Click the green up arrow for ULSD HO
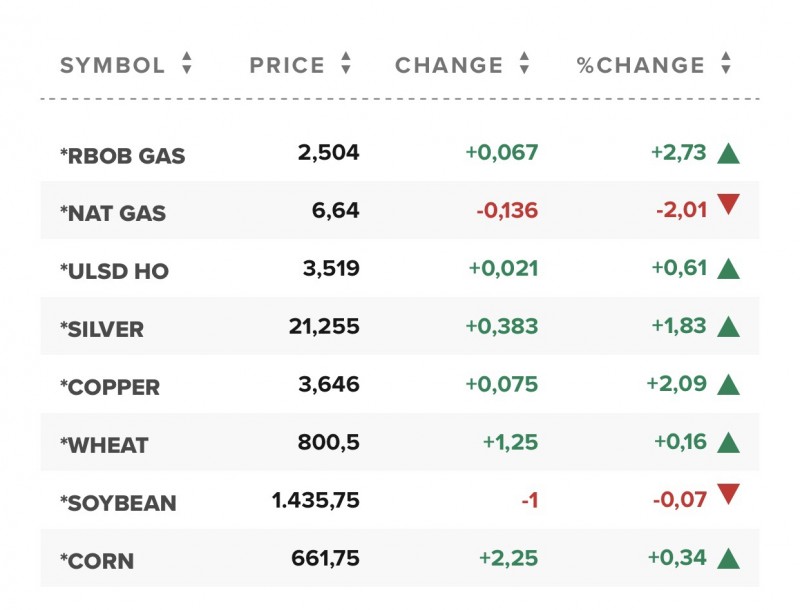Viewport: 800px width, 610px height. 728,268
